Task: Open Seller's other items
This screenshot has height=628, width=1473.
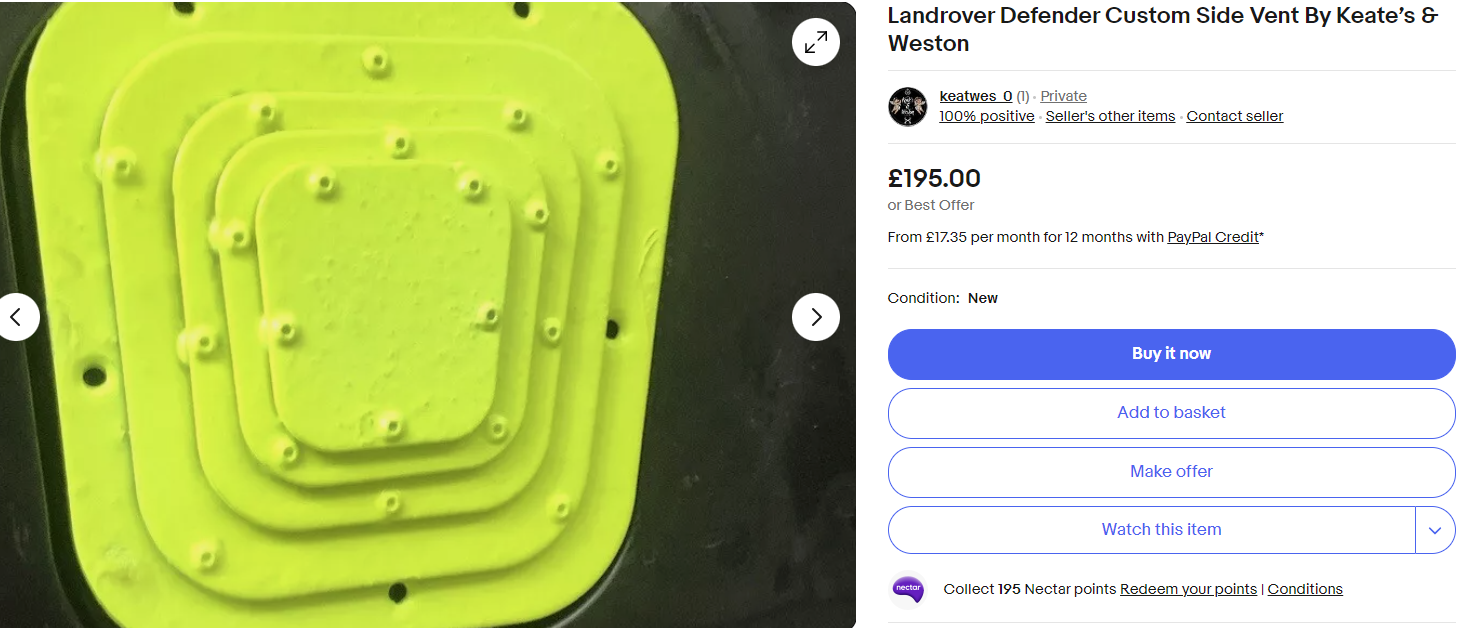Action: (1110, 116)
